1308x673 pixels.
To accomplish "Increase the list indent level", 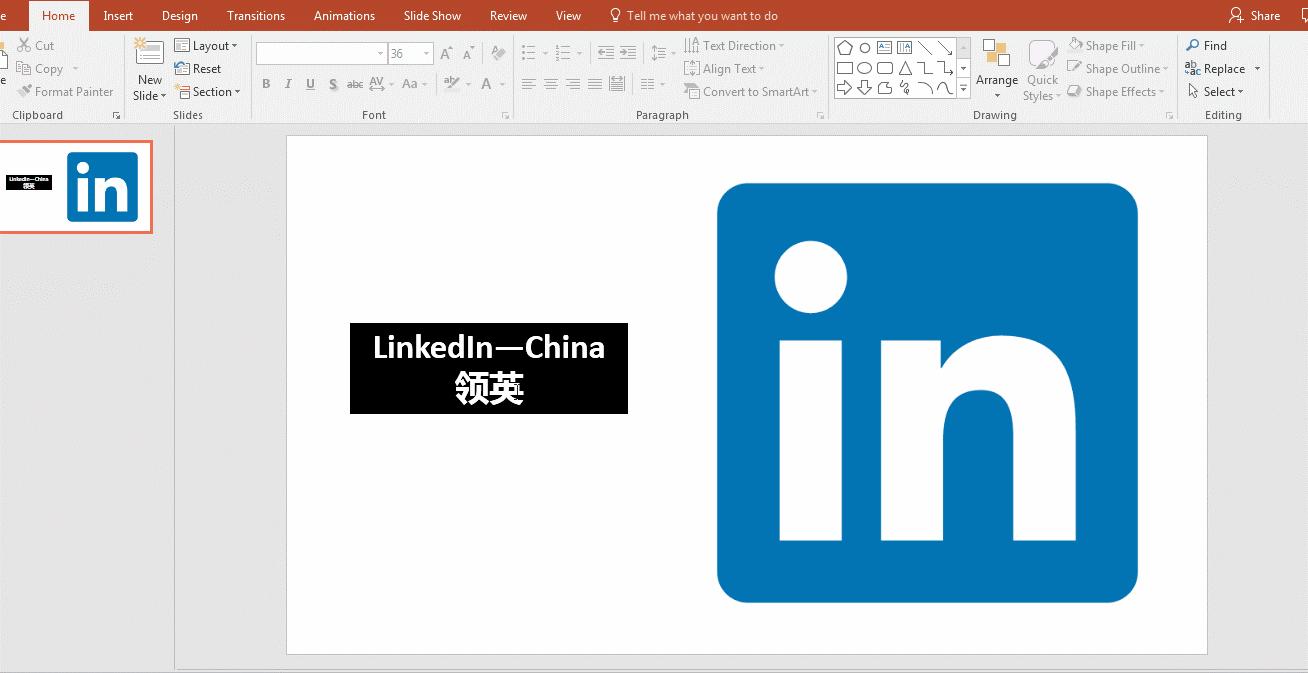I will [x=628, y=53].
